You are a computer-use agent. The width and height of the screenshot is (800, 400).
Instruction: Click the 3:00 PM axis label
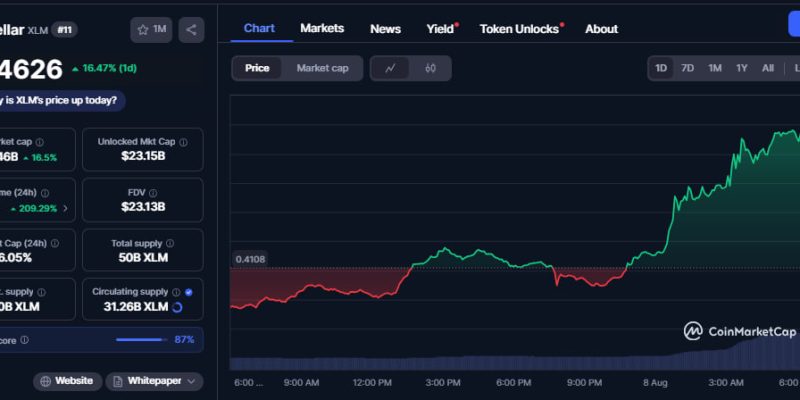point(442,383)
